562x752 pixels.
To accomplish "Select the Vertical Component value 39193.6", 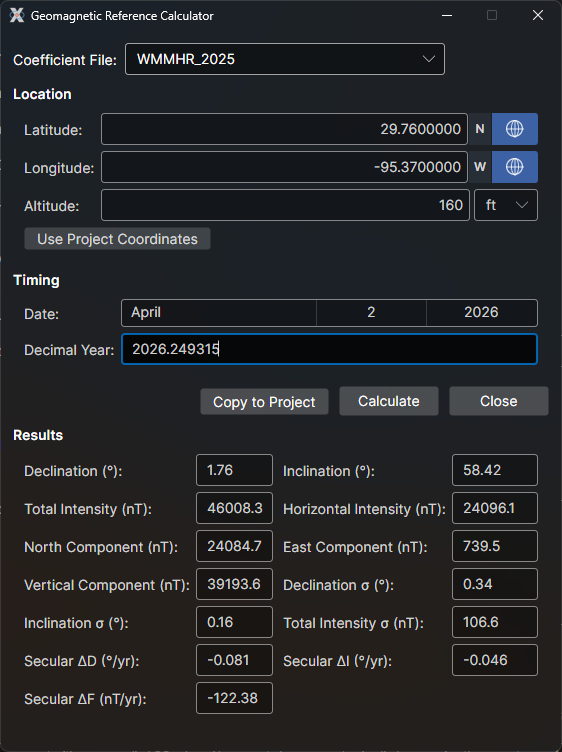I will click(x=234, y=584).
